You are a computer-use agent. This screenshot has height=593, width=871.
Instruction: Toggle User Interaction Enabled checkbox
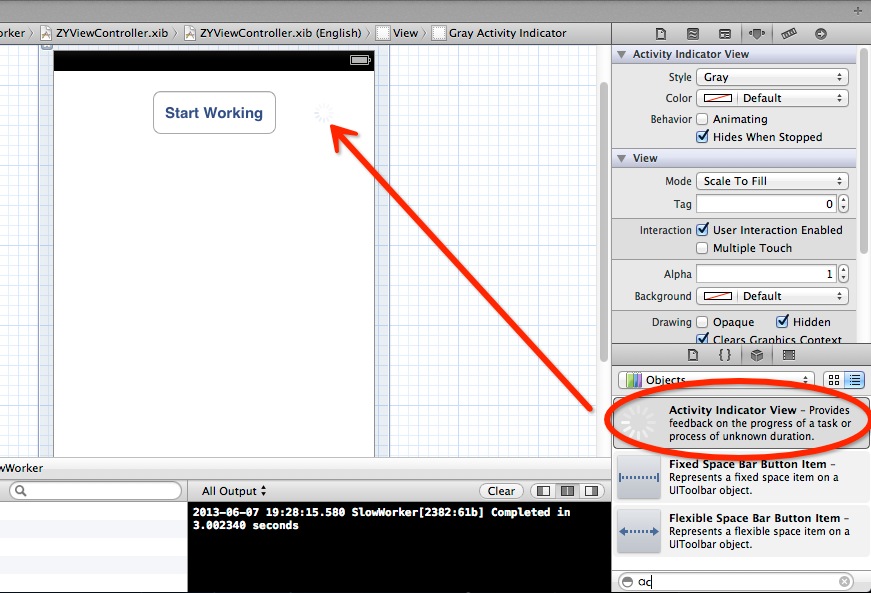pos(703,230)
